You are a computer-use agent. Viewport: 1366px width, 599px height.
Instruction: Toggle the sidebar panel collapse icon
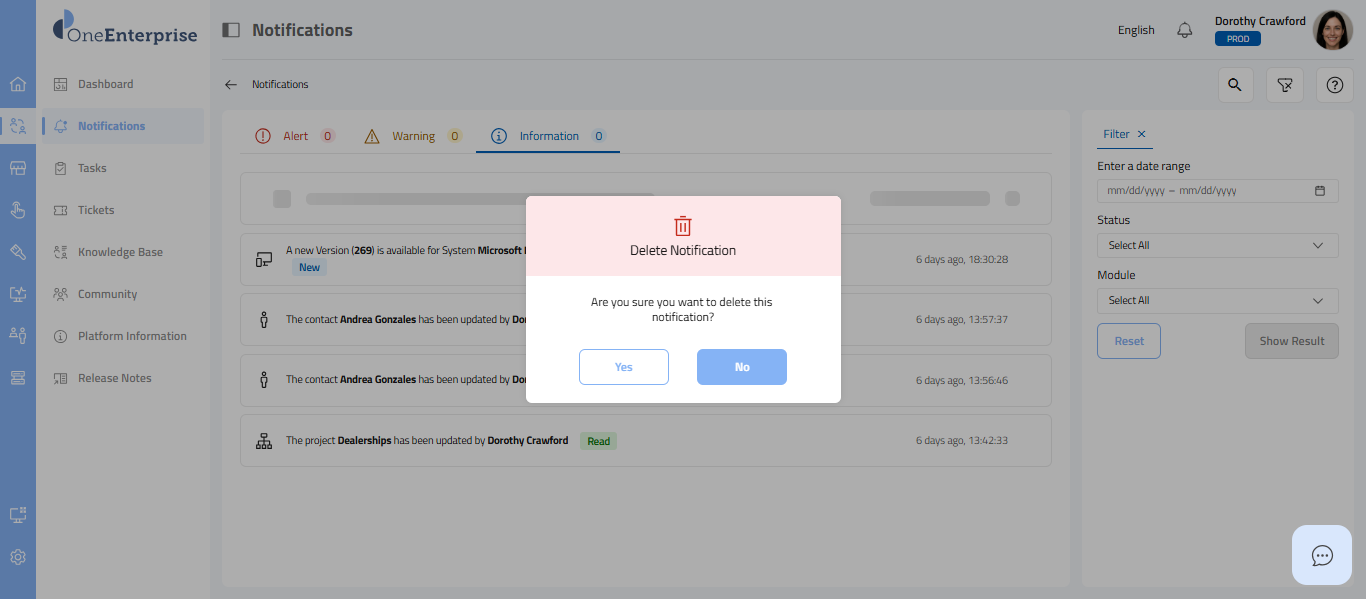tap(231, 30)
